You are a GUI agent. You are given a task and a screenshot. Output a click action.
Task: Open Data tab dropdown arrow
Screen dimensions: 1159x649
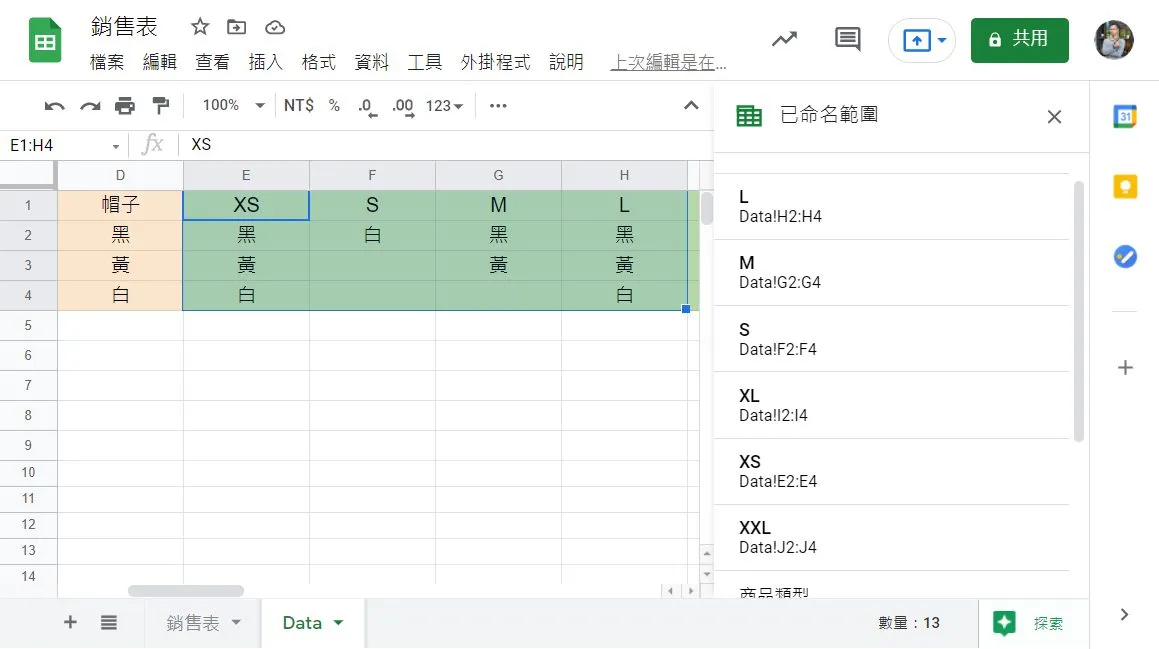click(339, 622)
